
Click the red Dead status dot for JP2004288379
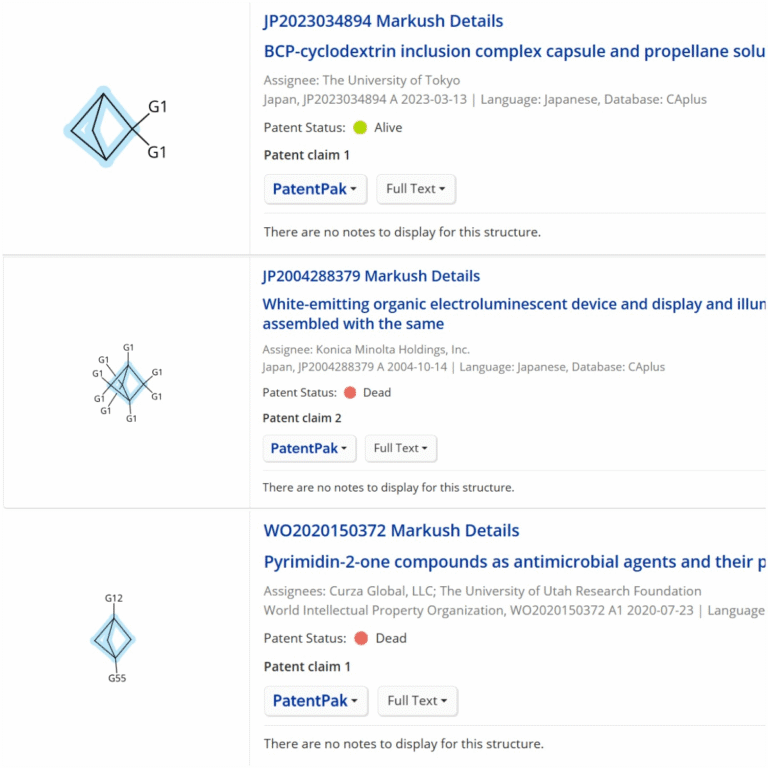pyautogui.click(x=350, y=393)
